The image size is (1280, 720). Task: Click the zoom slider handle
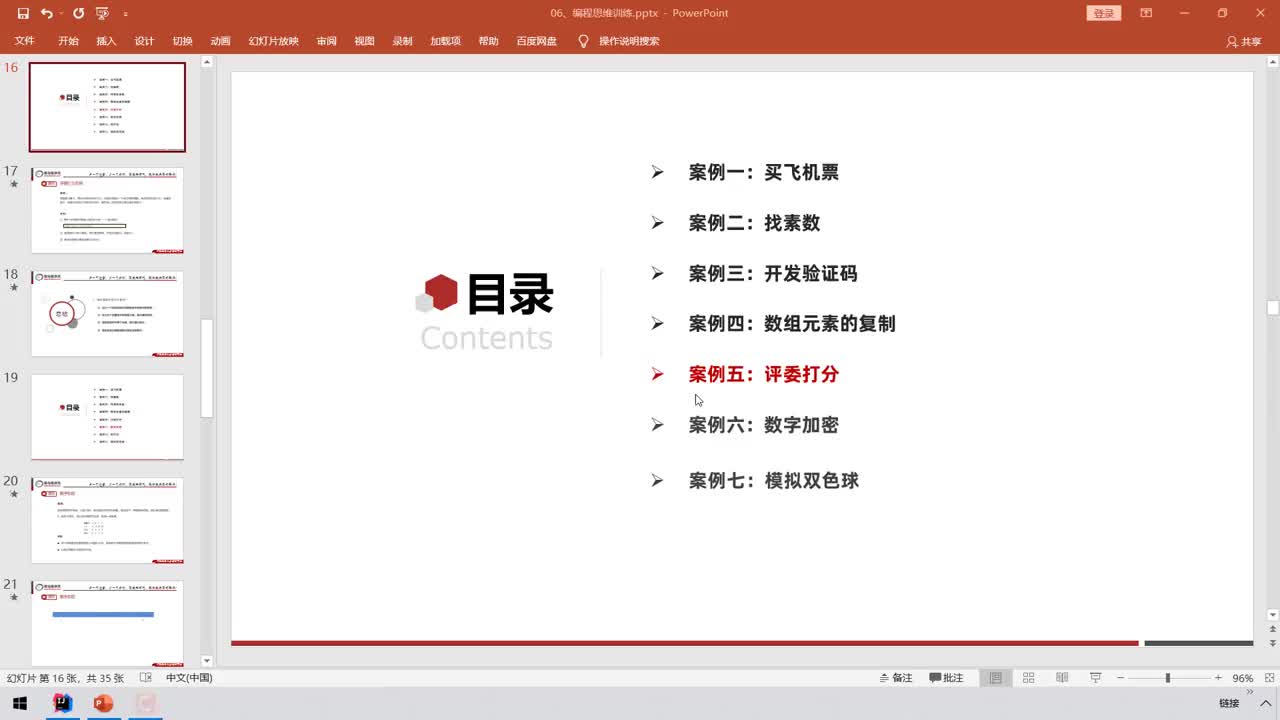pyautogui.click(x=1167, y=678)
